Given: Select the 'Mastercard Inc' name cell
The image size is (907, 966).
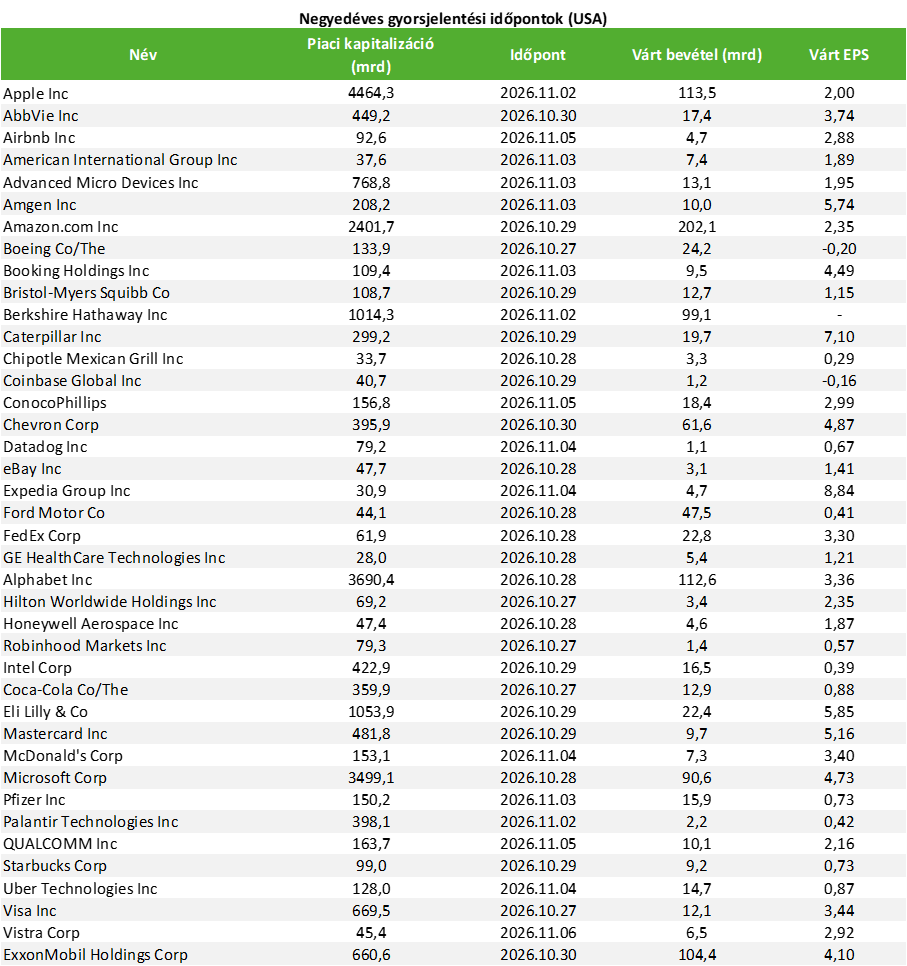Looking at the screenshot, I should (x=55, y=734).
